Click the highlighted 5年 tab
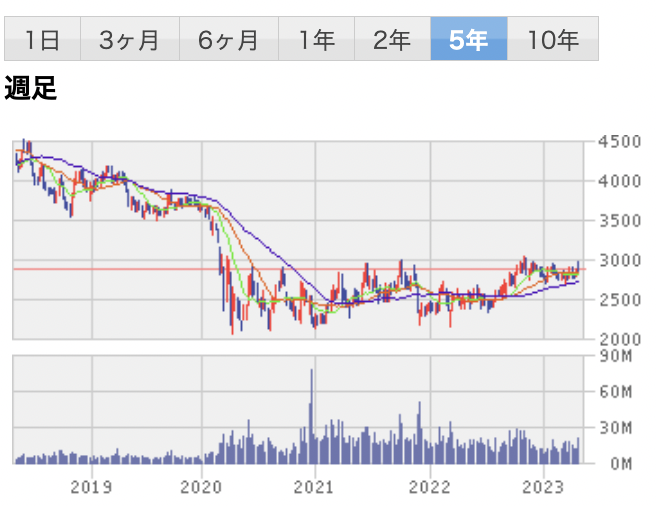 (x=468, y=40)
